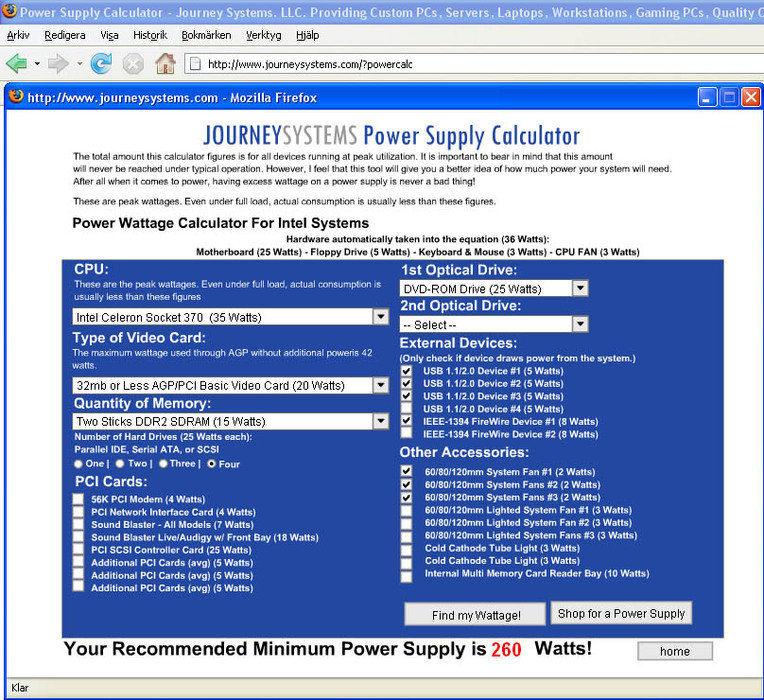Check Internal Multi Memory Card Reader Bay

click(406, 577)
